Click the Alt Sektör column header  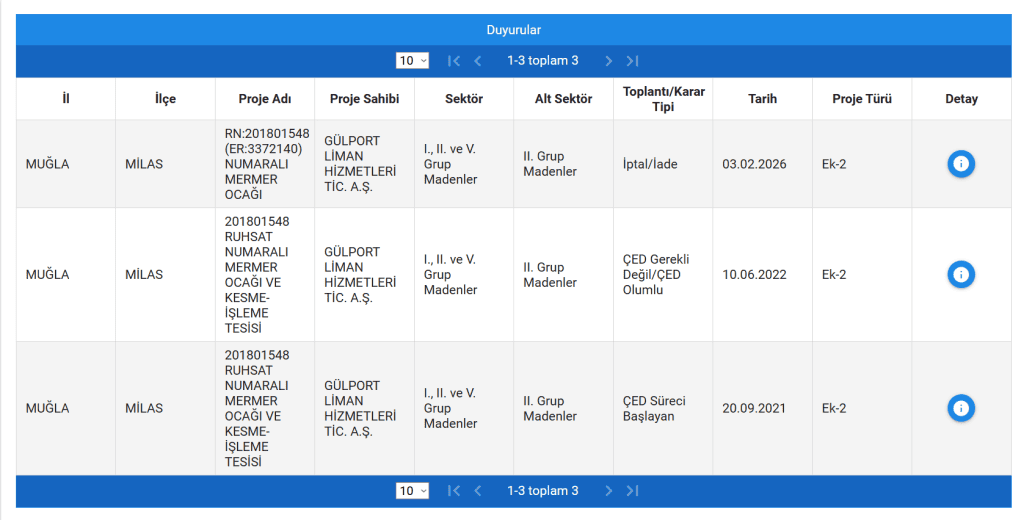click(563, 99)
